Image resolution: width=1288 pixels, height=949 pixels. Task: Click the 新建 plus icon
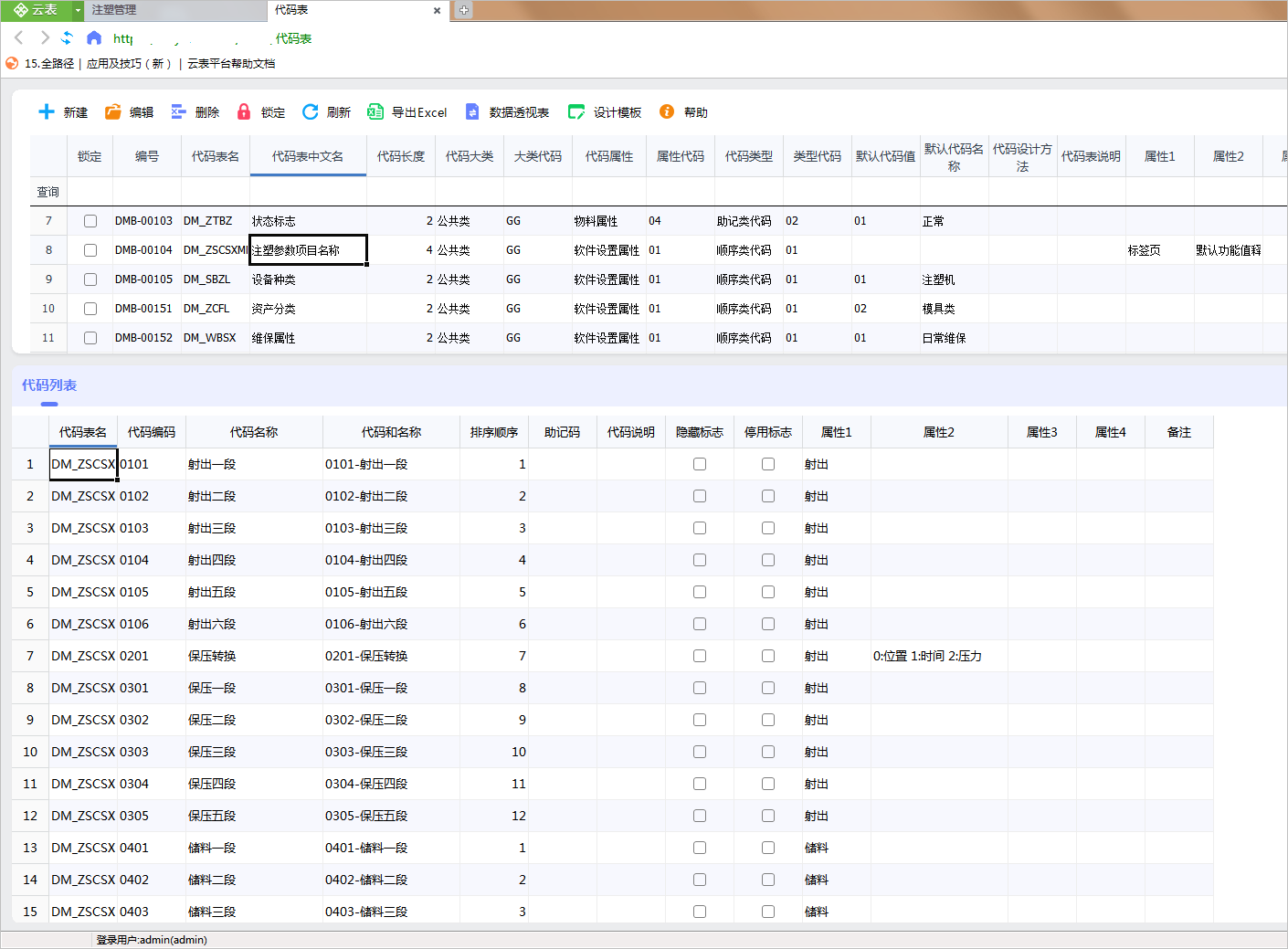[x=47, y=111]
